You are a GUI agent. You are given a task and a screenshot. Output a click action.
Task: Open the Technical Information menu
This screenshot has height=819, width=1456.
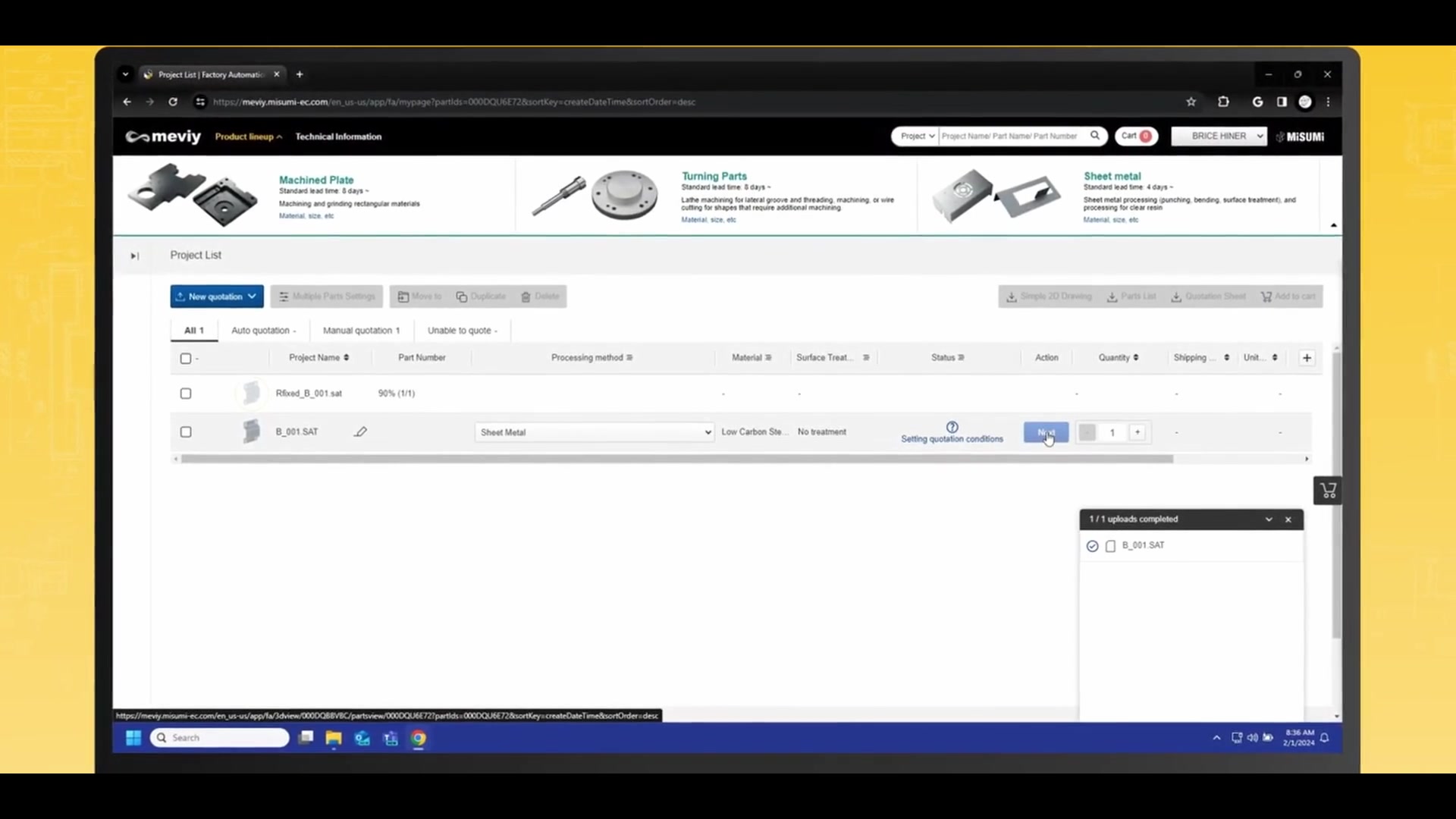(x=338, y=136)
